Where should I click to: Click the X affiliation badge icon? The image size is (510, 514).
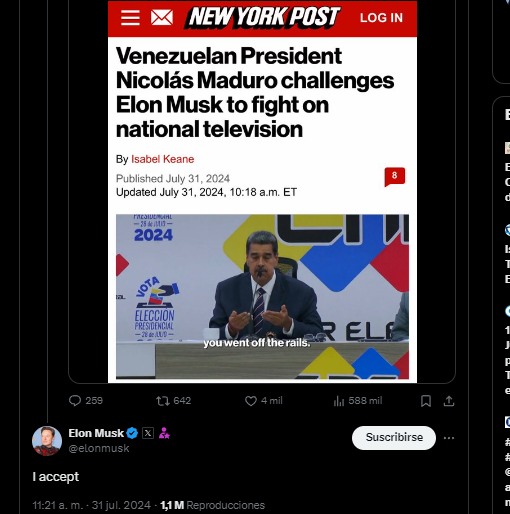pyautogui.click(x=148, y=433)
